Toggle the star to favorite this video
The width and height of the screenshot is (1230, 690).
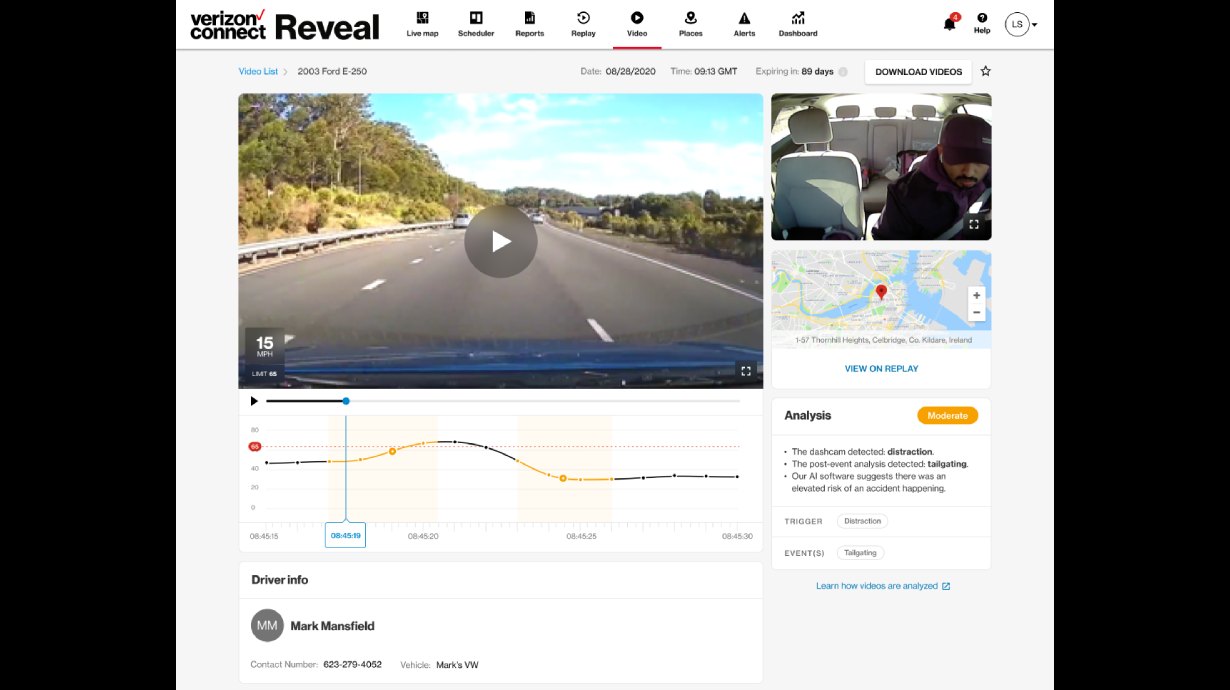tap(985, 71)
